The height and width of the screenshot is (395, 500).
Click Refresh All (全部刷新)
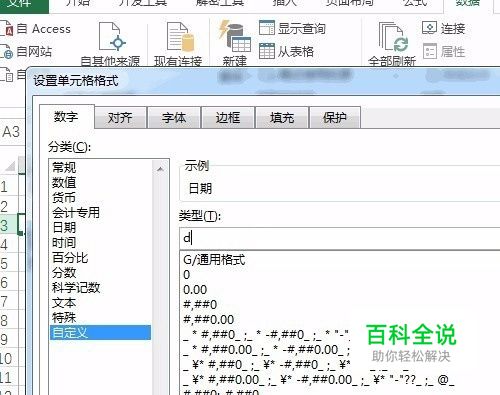tap(392, 43)
